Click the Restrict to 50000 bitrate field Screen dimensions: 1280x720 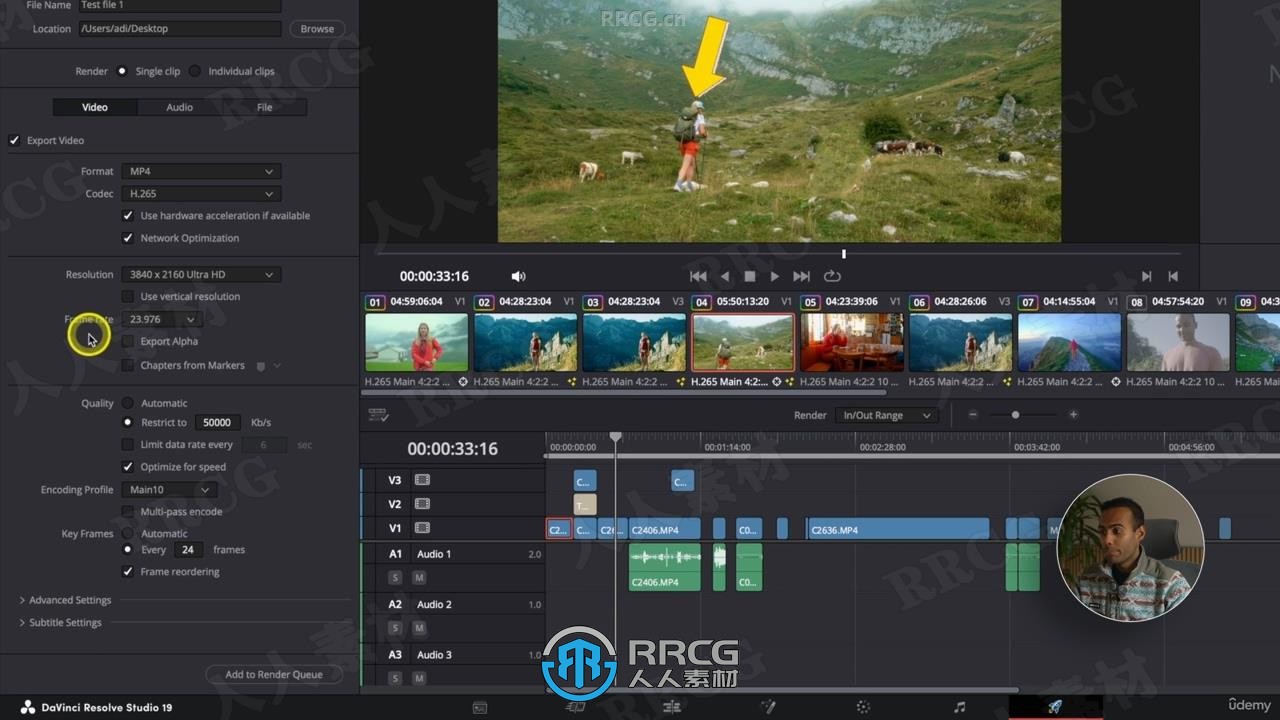[218, 422]
